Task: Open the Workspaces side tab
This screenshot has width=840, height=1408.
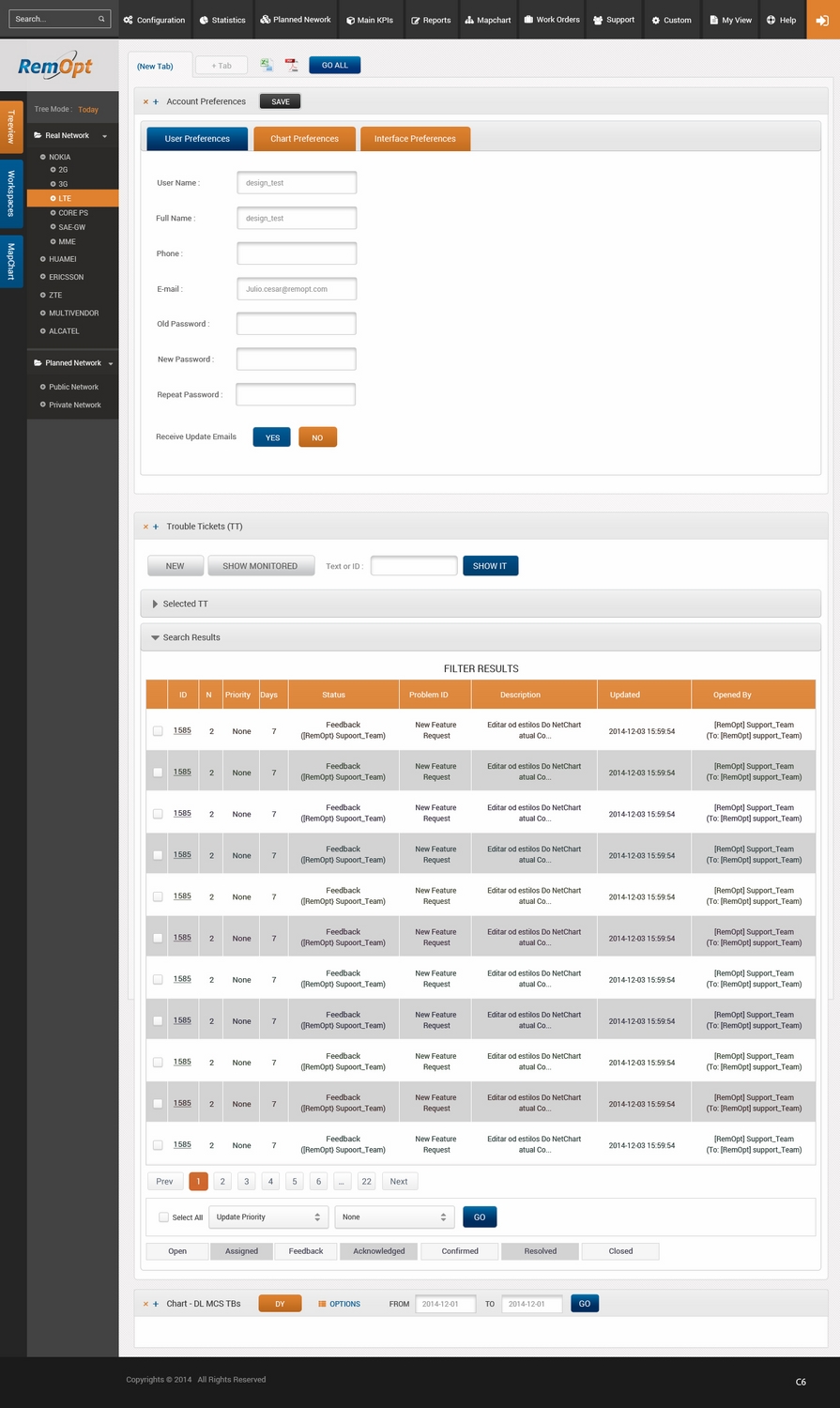Action: click(x=11, y=192)
